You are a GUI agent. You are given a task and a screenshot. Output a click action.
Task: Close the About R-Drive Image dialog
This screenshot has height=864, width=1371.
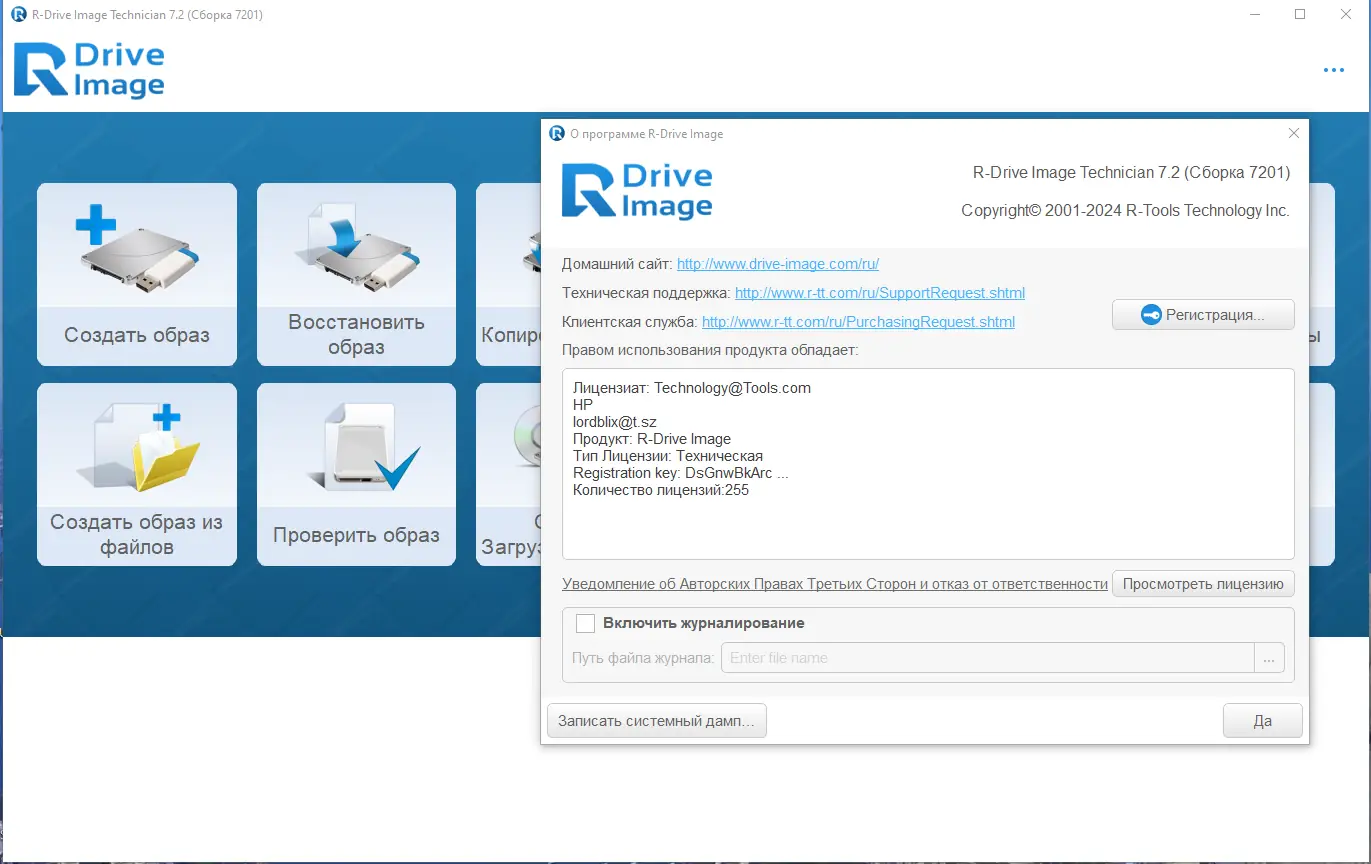tap(1294, 133)
